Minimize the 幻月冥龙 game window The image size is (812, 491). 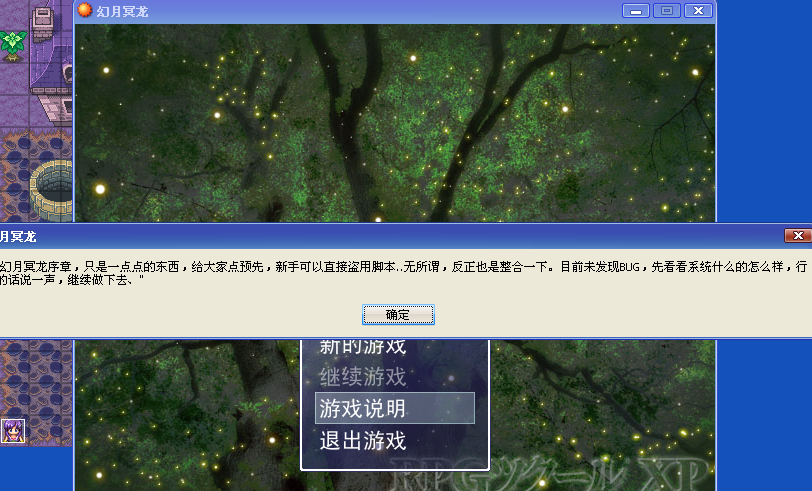pos(635,10)
